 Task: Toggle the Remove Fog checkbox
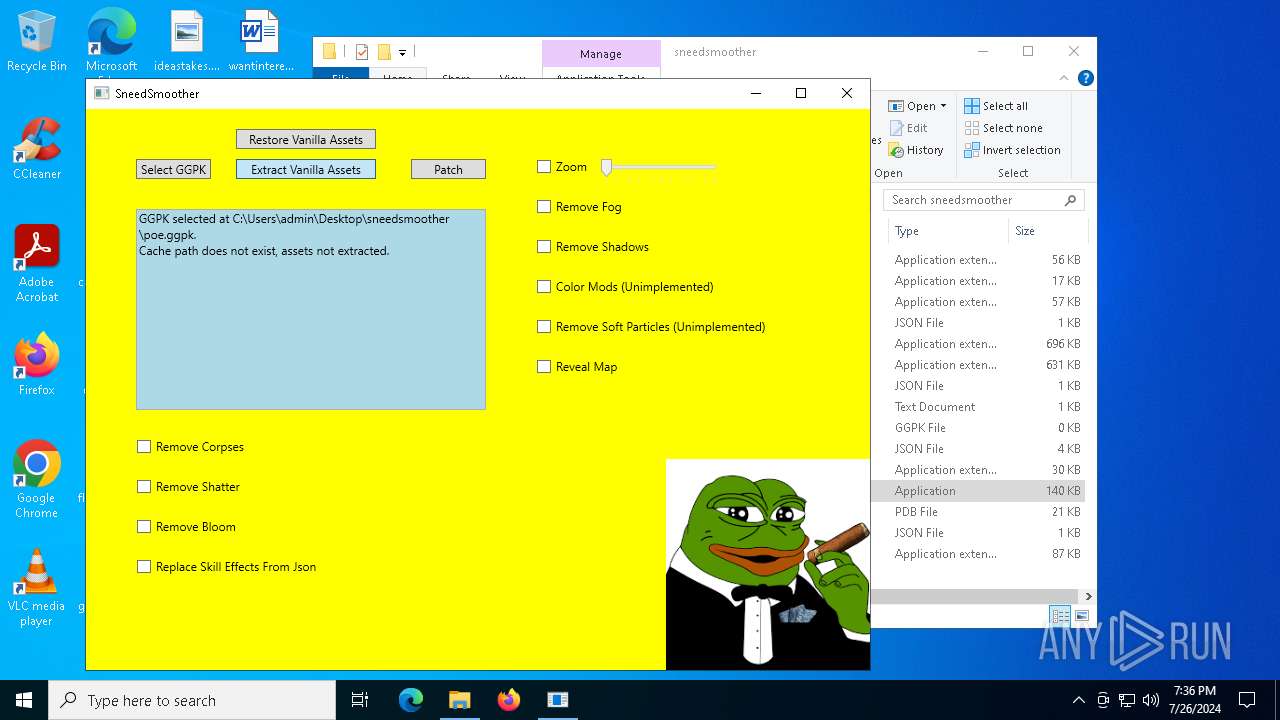click(544, 207)
